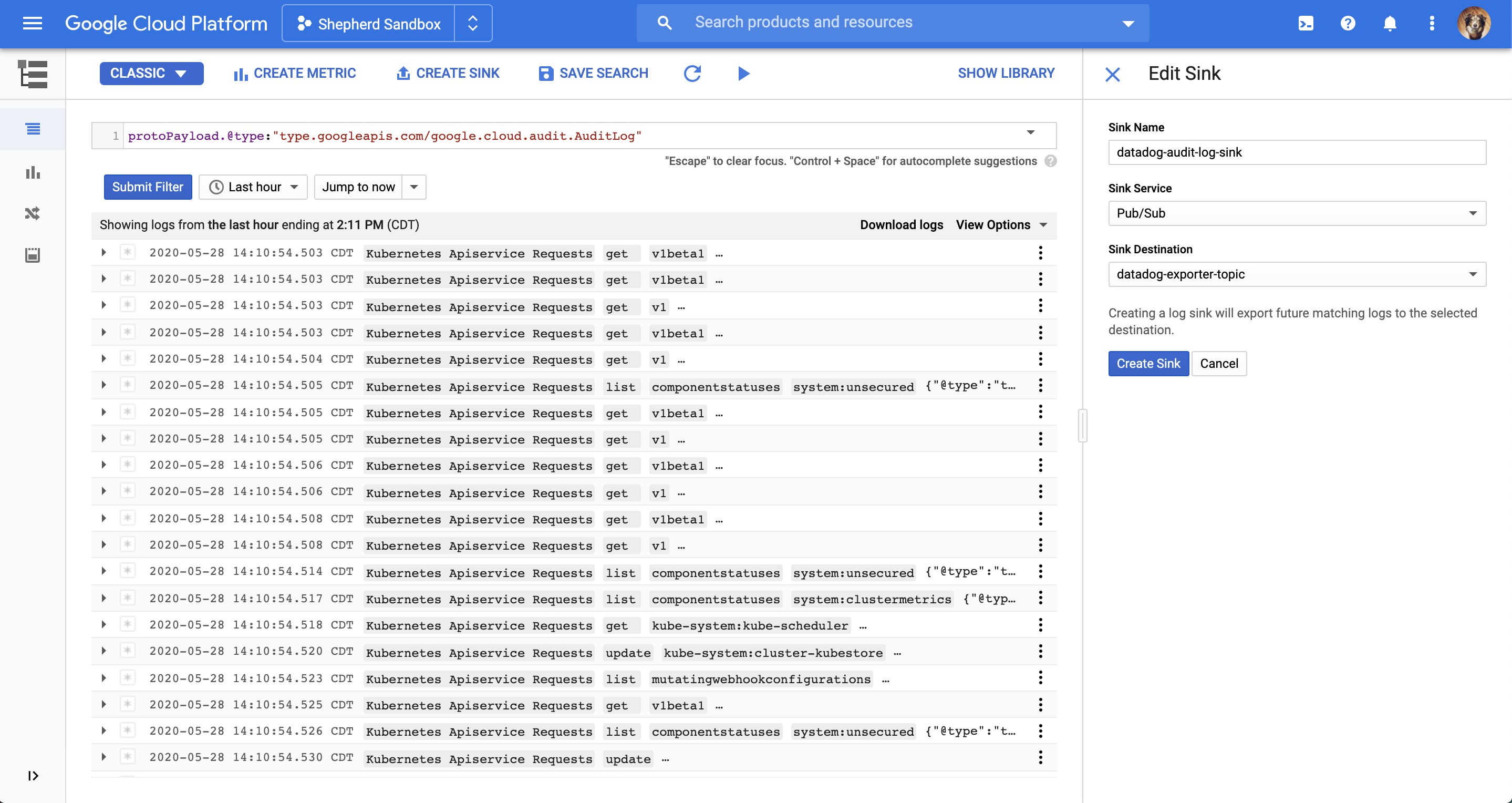
Task: Start streaming logs with play icon
Action: pos(743,74)
